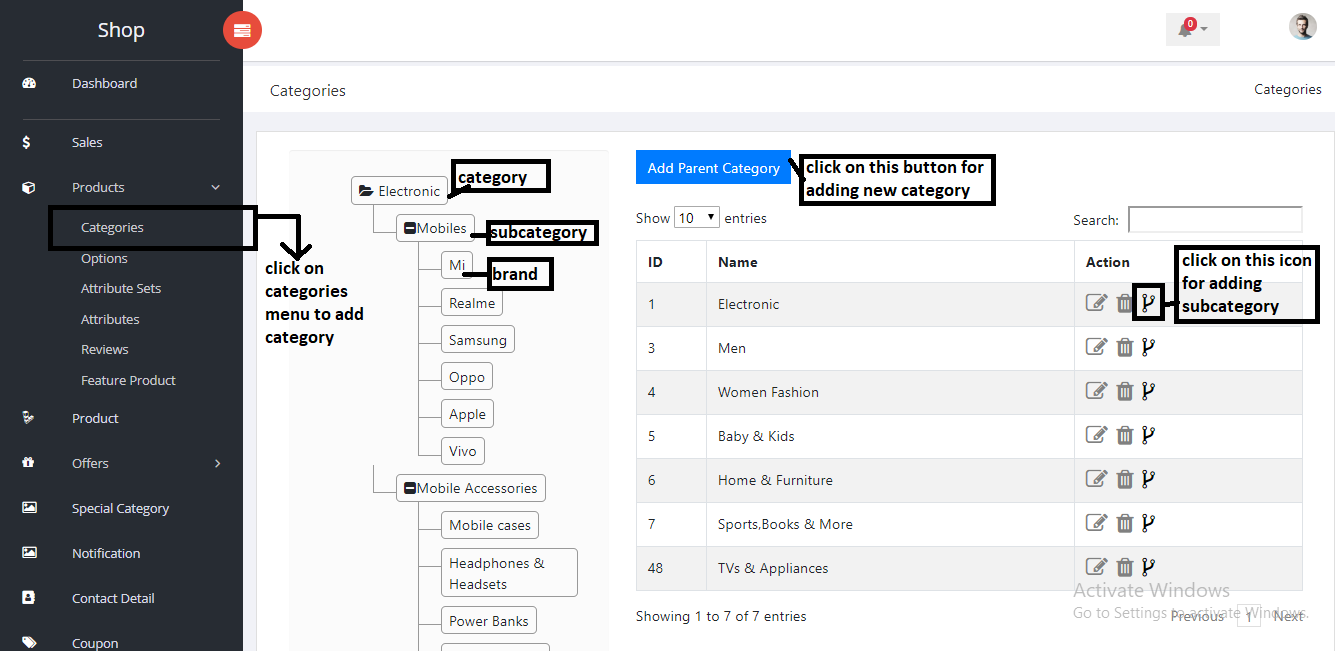
Task: Click the trash icon for Home & Furniture
Action: tap(1124, 479)
